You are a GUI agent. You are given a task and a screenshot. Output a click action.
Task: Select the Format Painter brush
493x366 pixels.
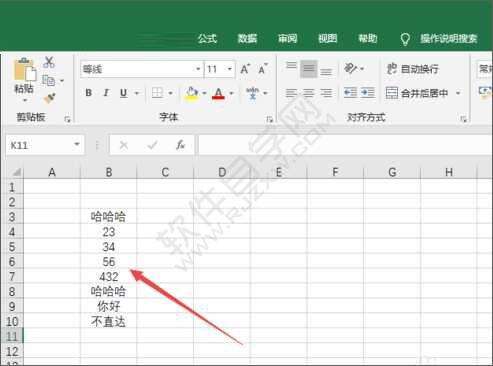pos(49,98)
